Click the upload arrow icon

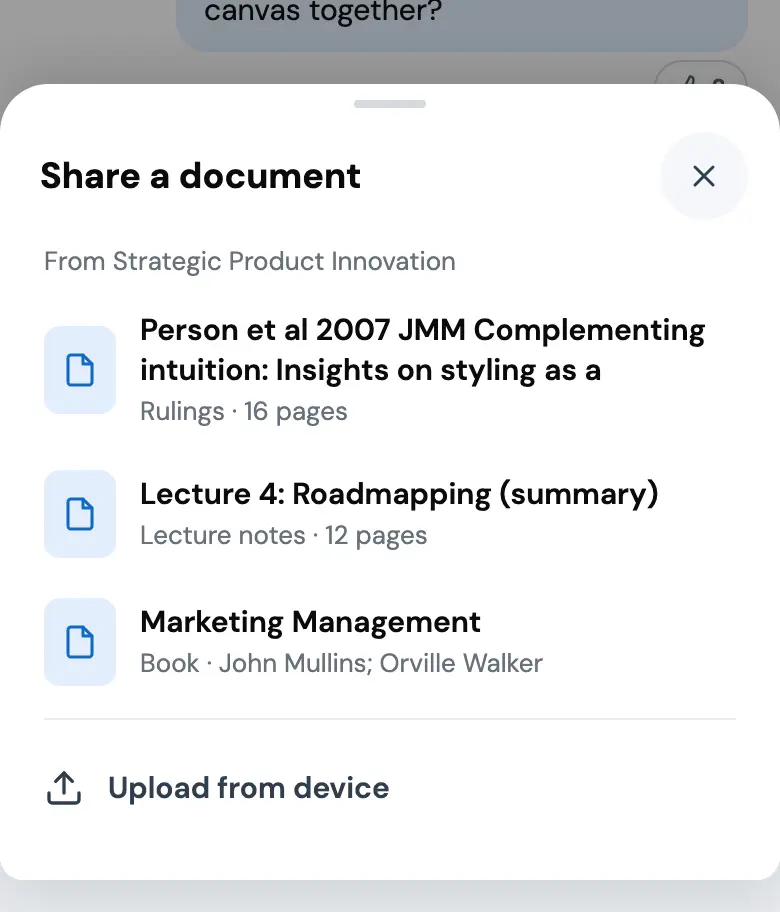coord(64,788)
